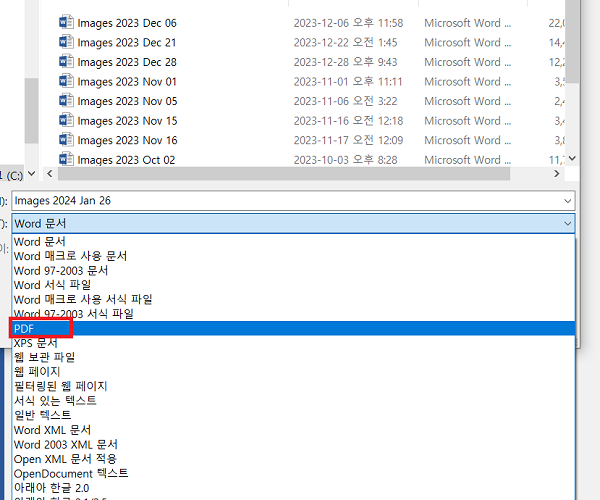Click date 2023-10-03 오후 8:28
Screen dimensions: 600x500
click(x=346, y=160)
